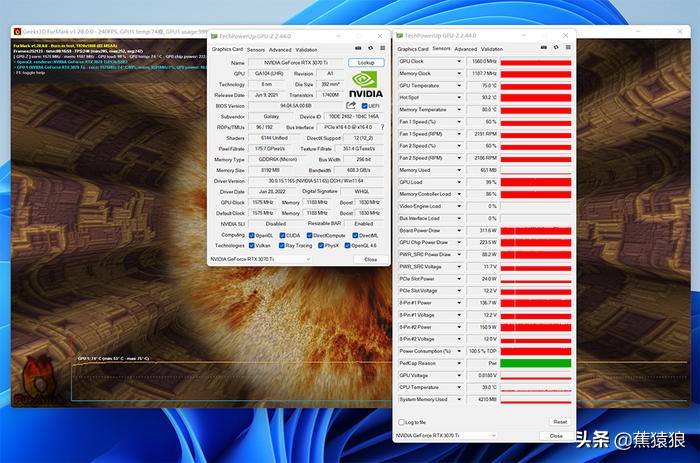Open the hamburger menu in Sensors window

click(567, 48)
